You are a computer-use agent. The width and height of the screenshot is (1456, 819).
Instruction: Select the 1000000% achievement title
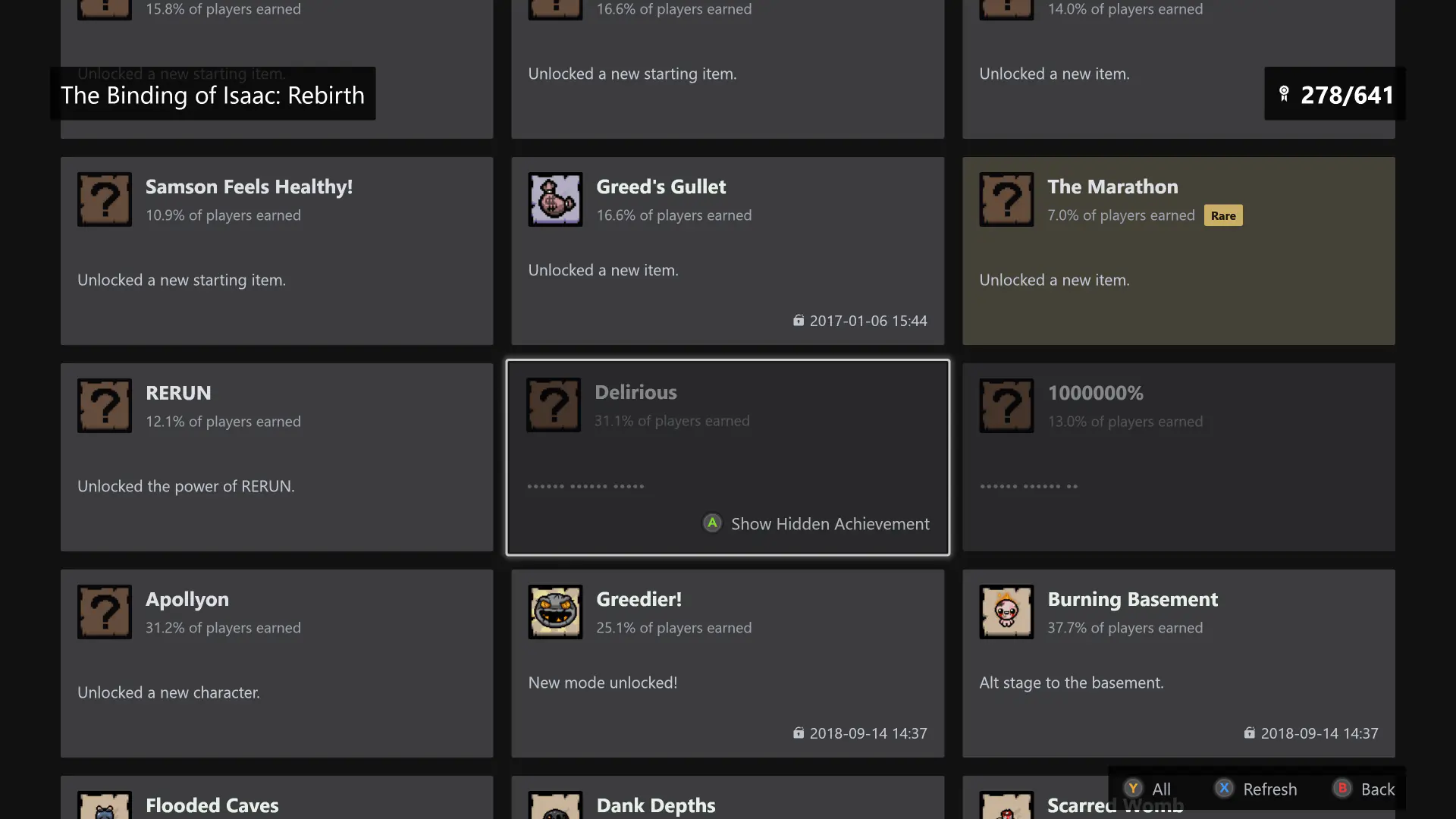[x=1095, y=393]
